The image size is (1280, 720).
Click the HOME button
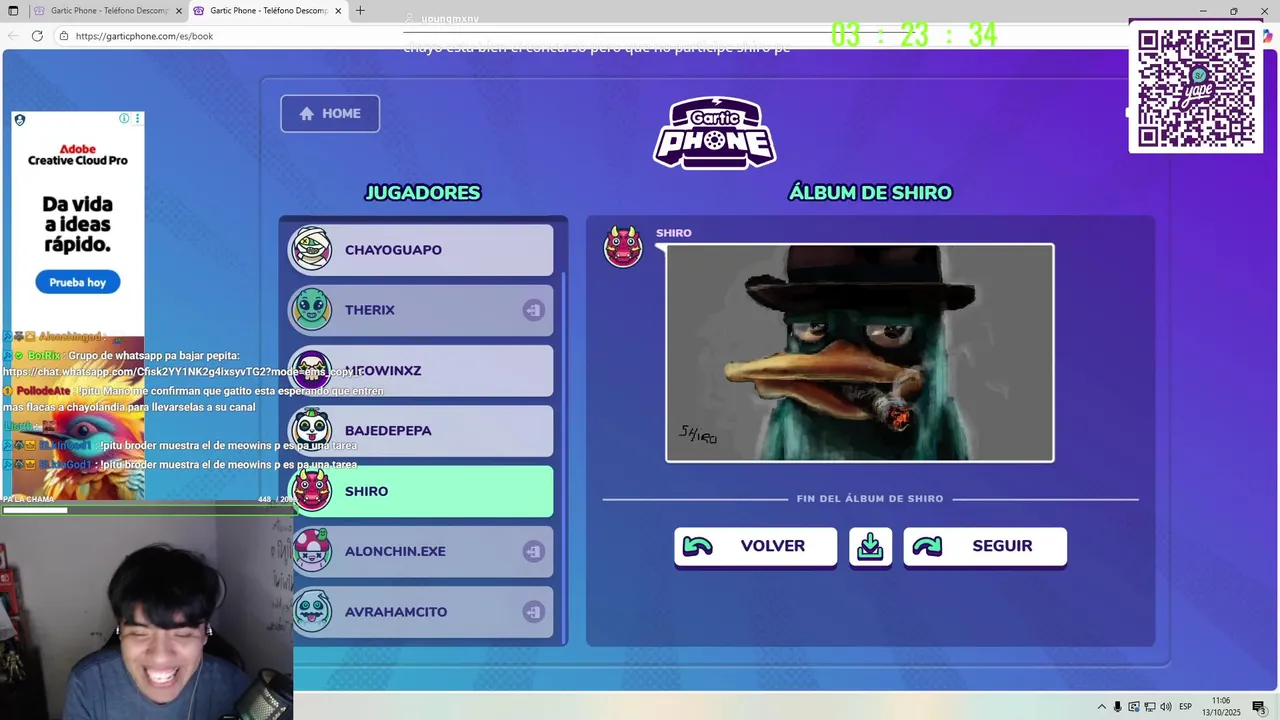coord(330,113)
